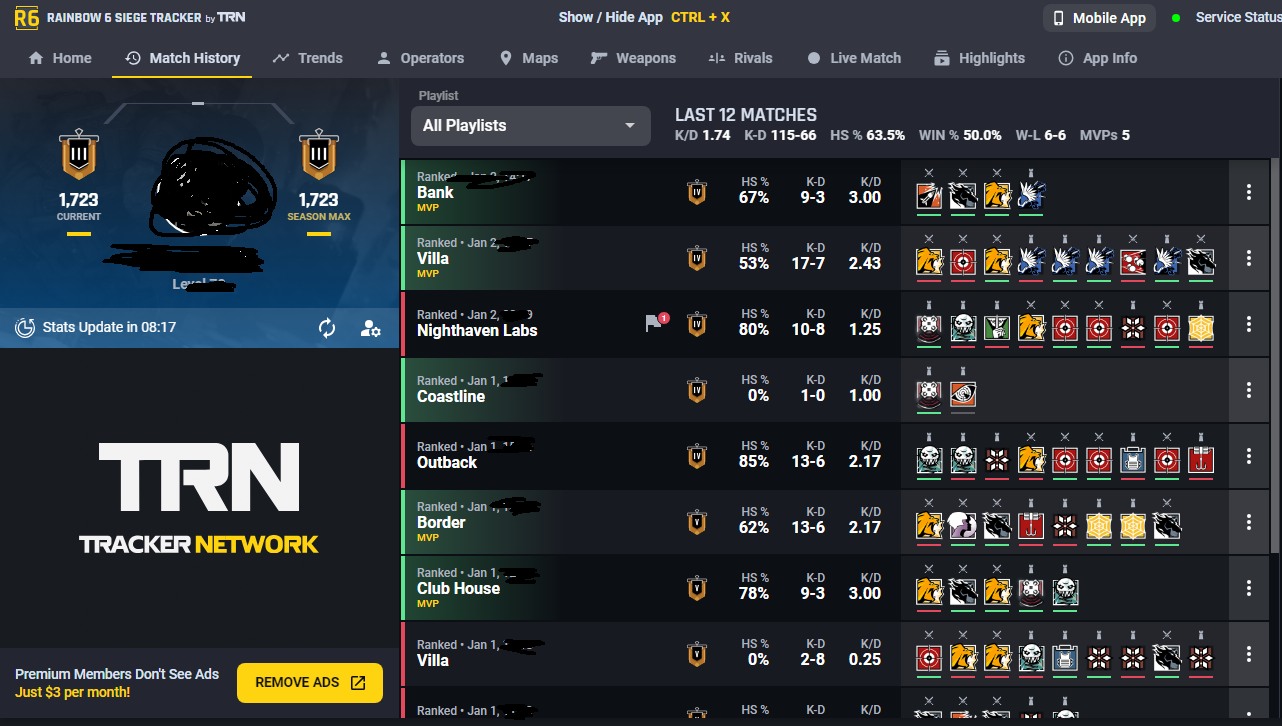Open the All Playlists dropdown
This screenshot has height=726, width=1282.
[x=529, y=125]
